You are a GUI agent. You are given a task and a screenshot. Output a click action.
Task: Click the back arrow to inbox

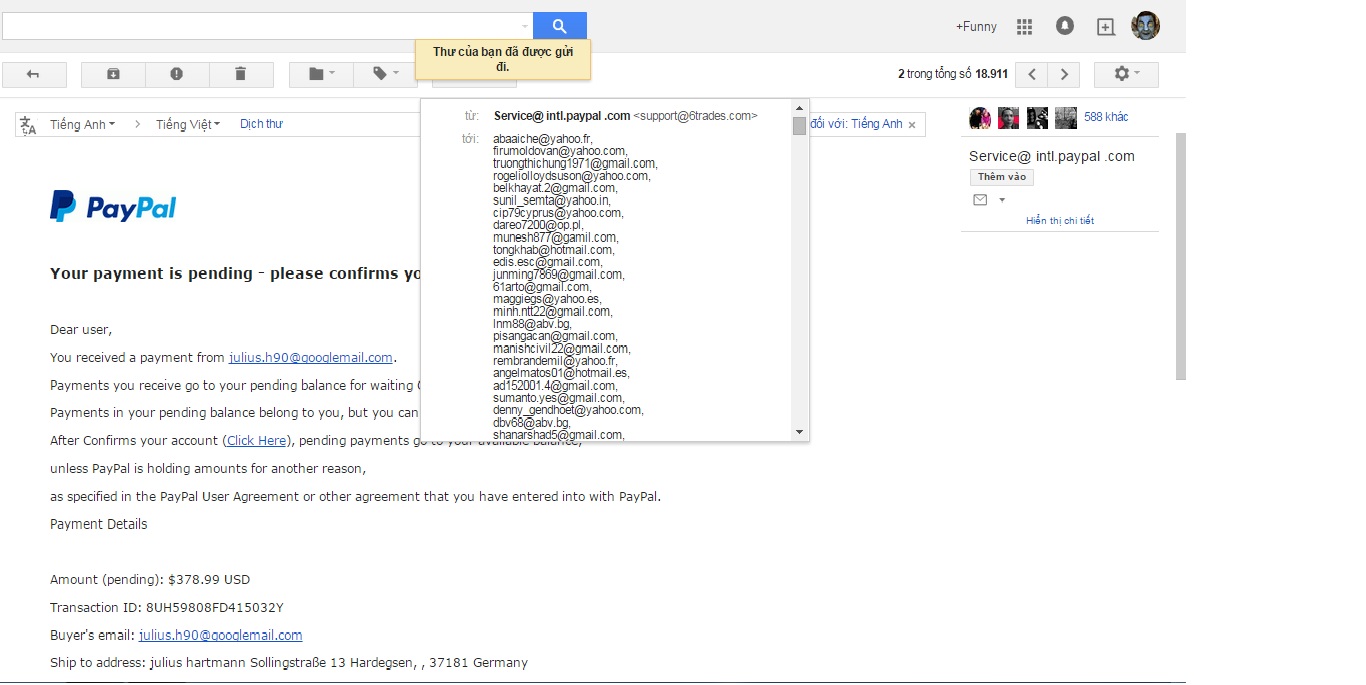(34, 74)
